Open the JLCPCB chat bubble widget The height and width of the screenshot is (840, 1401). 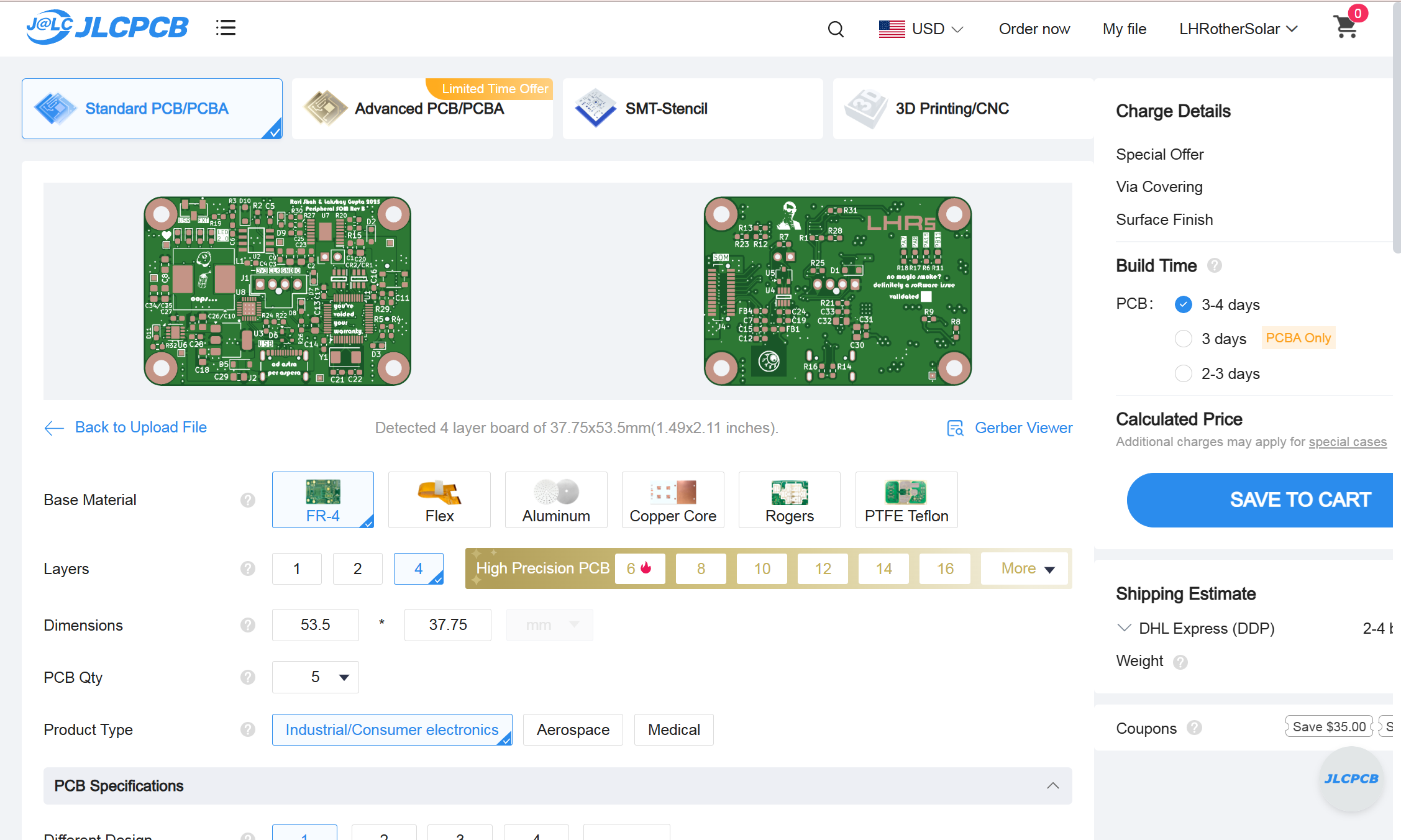[1351, 778]
